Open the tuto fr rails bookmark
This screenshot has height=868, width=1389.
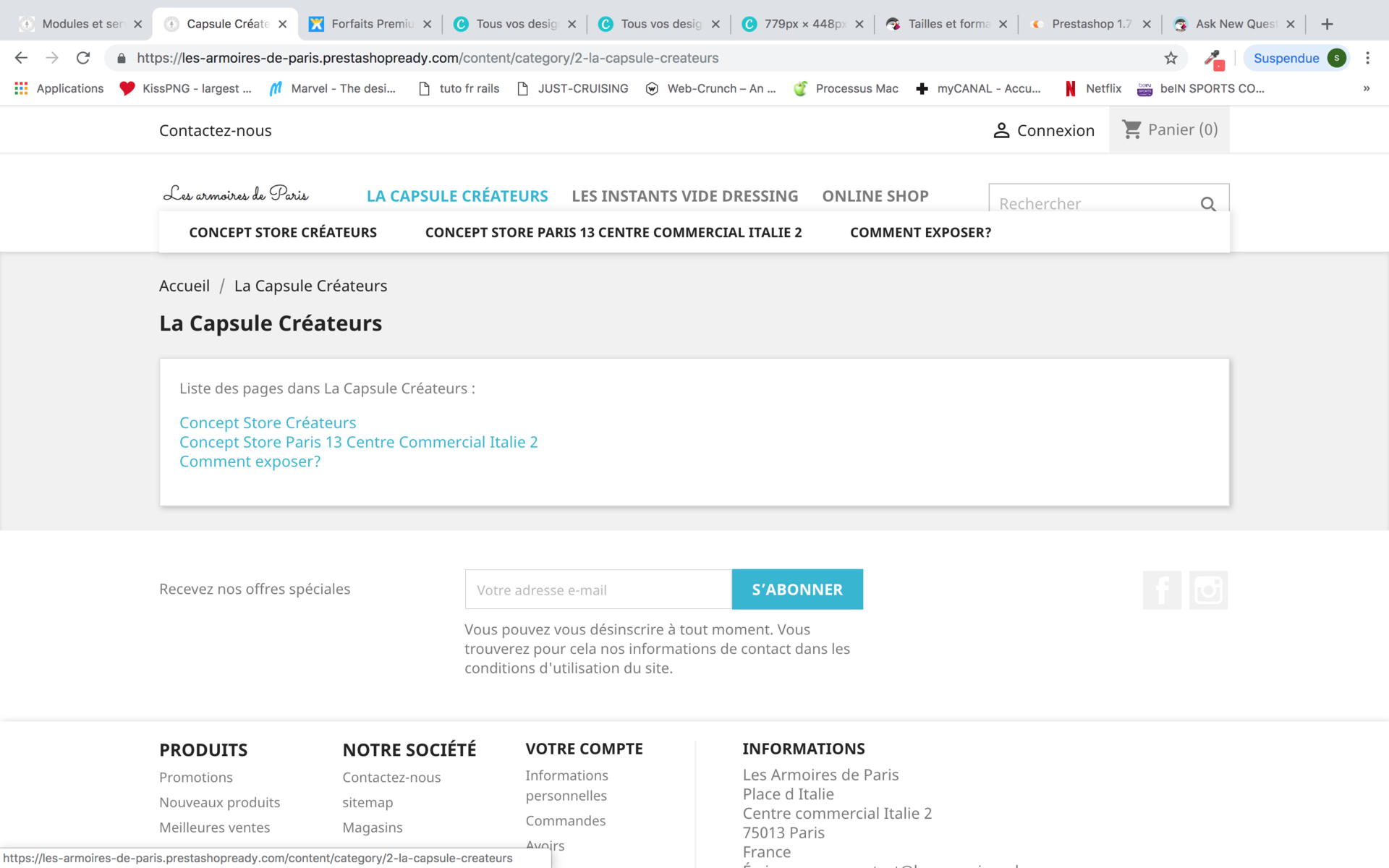(x=459, y=88)
